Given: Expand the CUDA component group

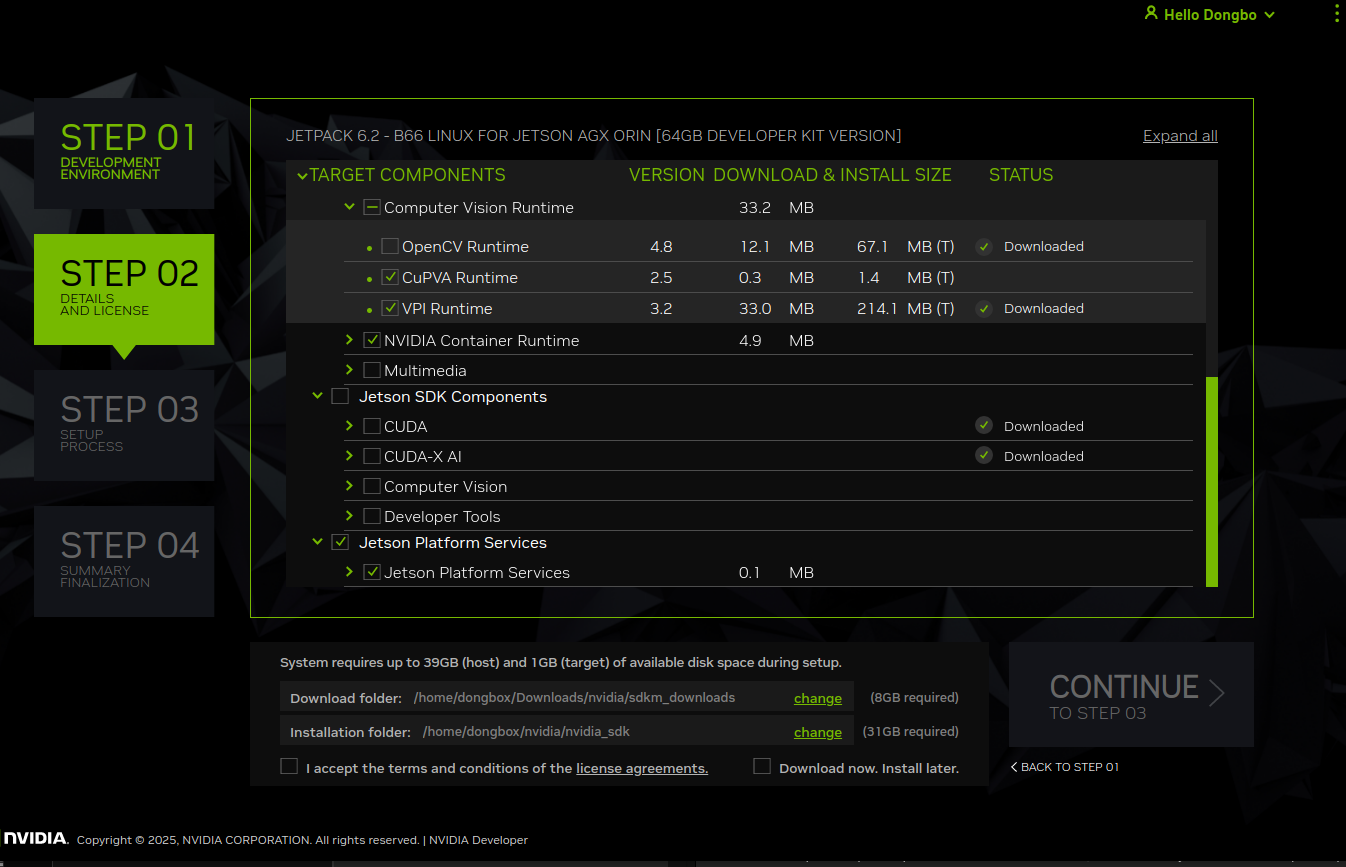Looking at the screenshot, I should [349, 426].
